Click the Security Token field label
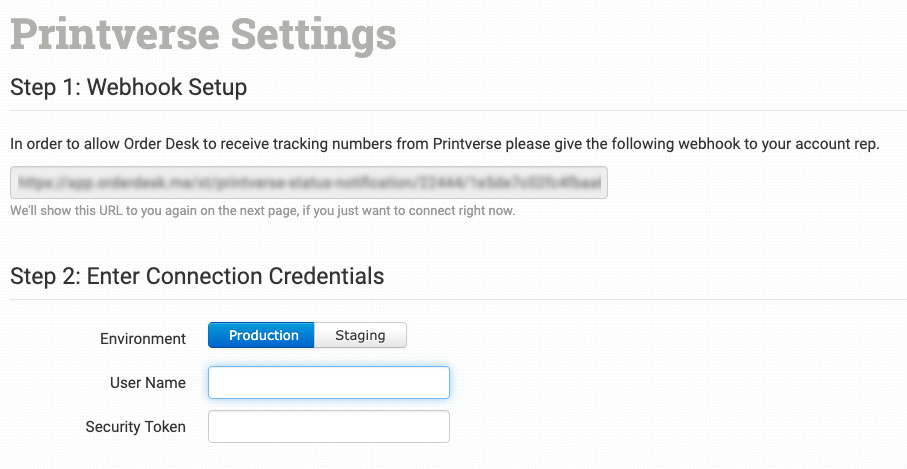This screenshot has width=907, height=469. click(136, 427)
